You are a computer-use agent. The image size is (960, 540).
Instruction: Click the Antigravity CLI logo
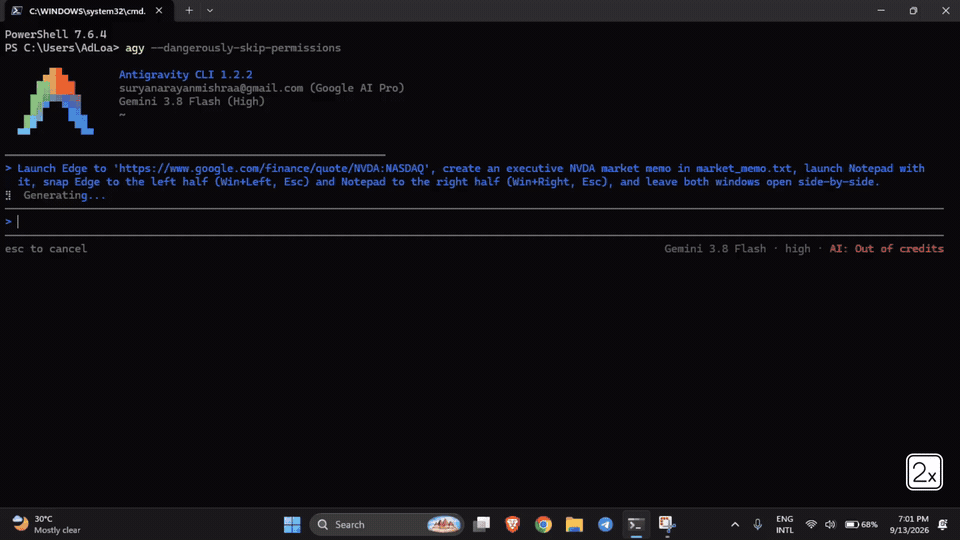(x=56, y=101)
